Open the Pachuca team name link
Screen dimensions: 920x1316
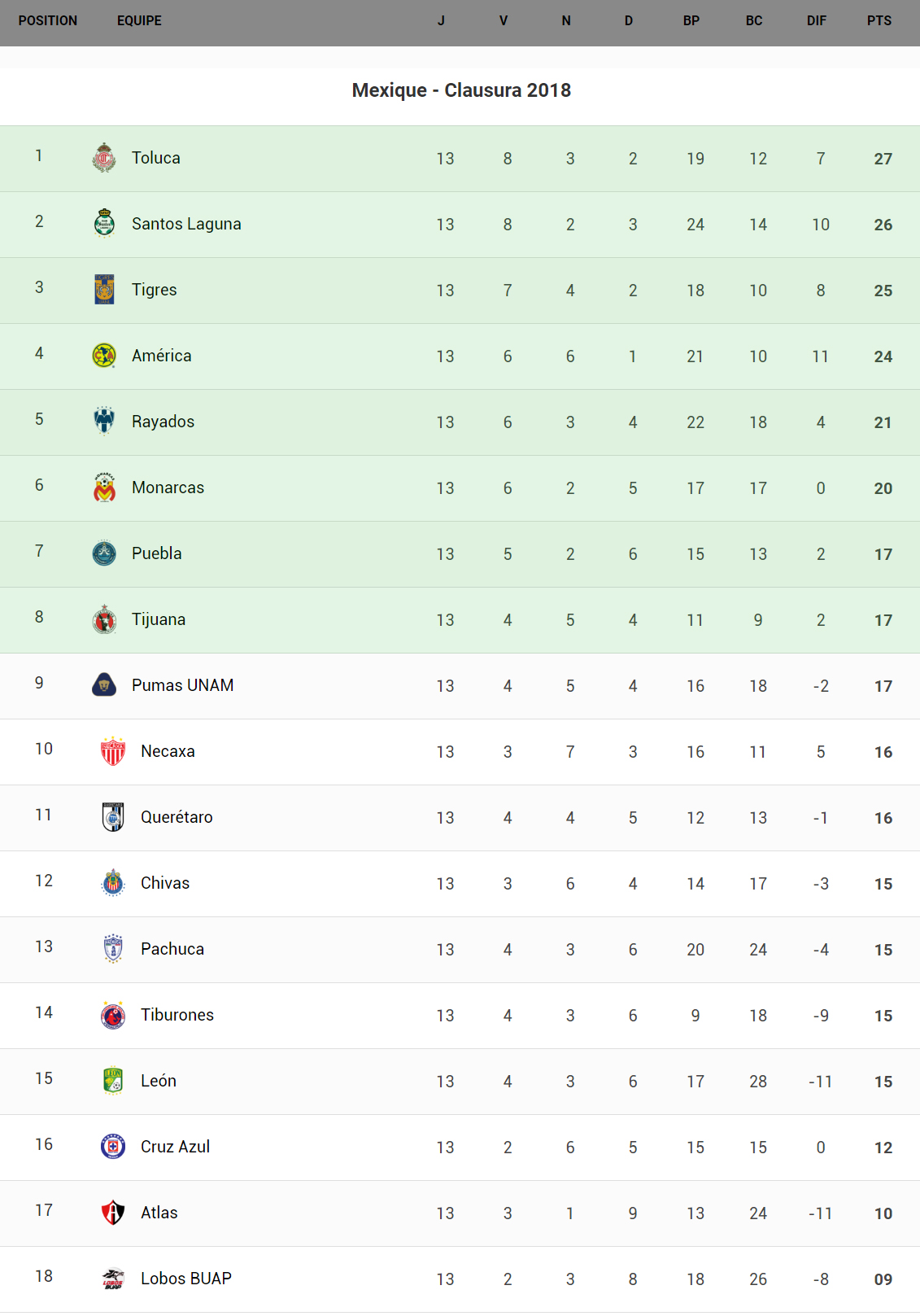coord(172,949)
